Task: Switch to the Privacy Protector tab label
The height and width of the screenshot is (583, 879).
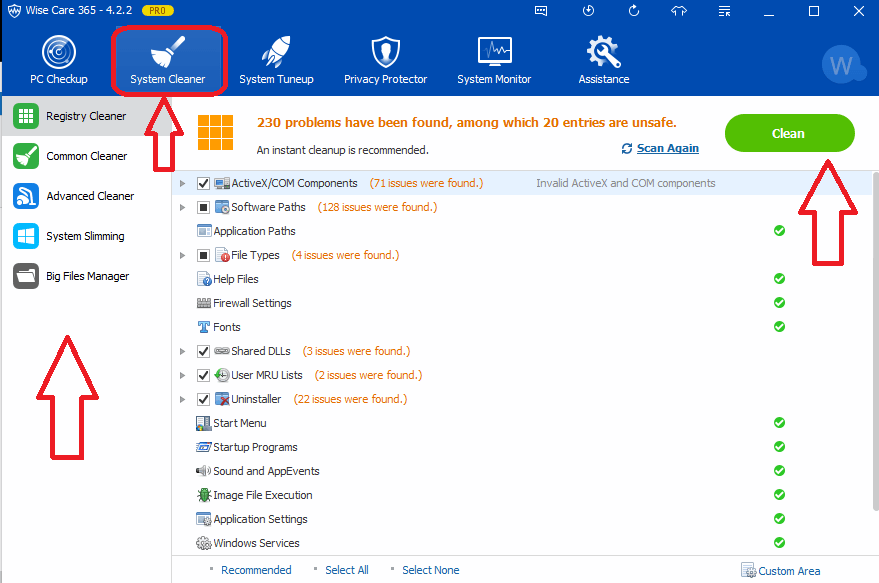Action: click(x=386, y=79)
